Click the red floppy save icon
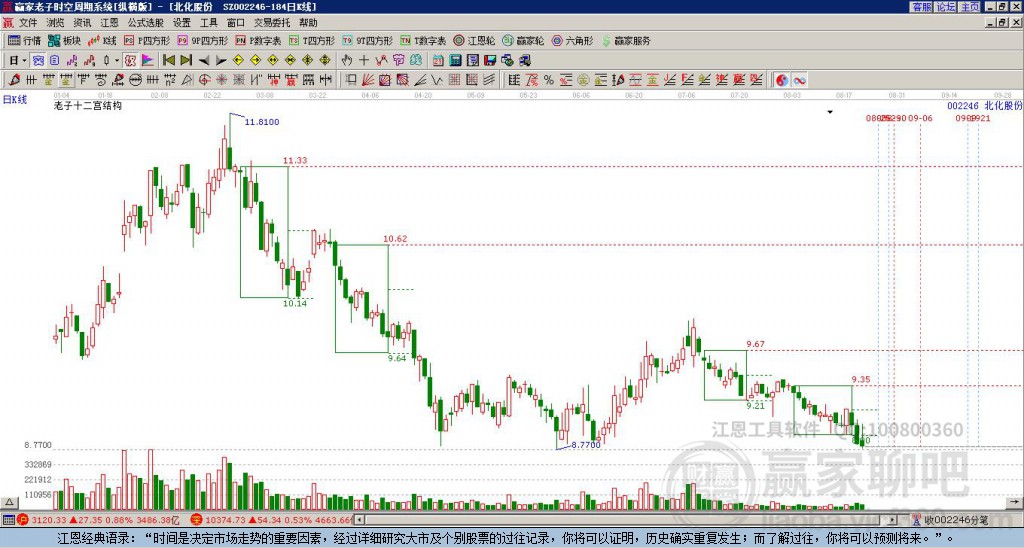1024x548 pixels. 490,61
